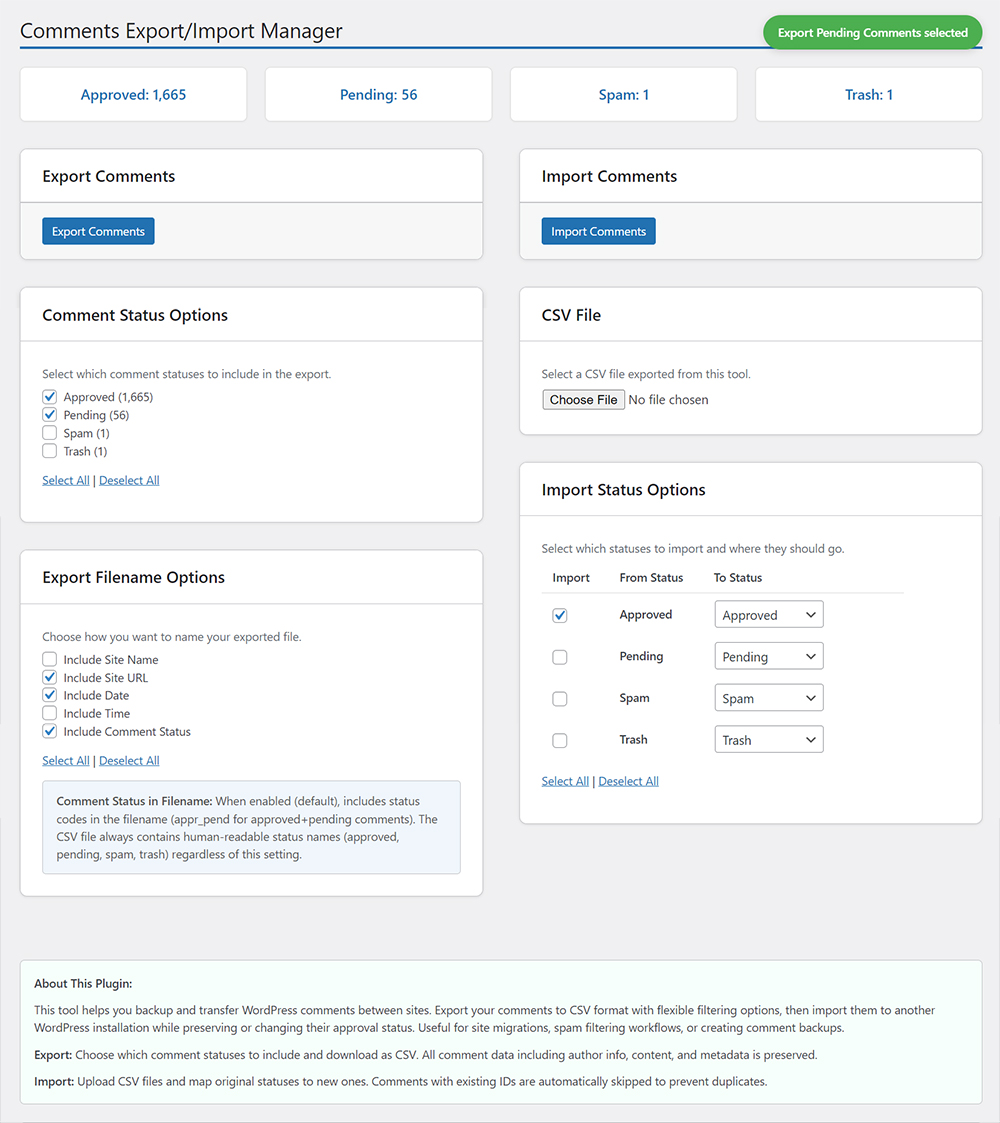Uncheck the Pending (56) export checkbox
This screenshot has width=1000, height=1123.
click(49, 415)
